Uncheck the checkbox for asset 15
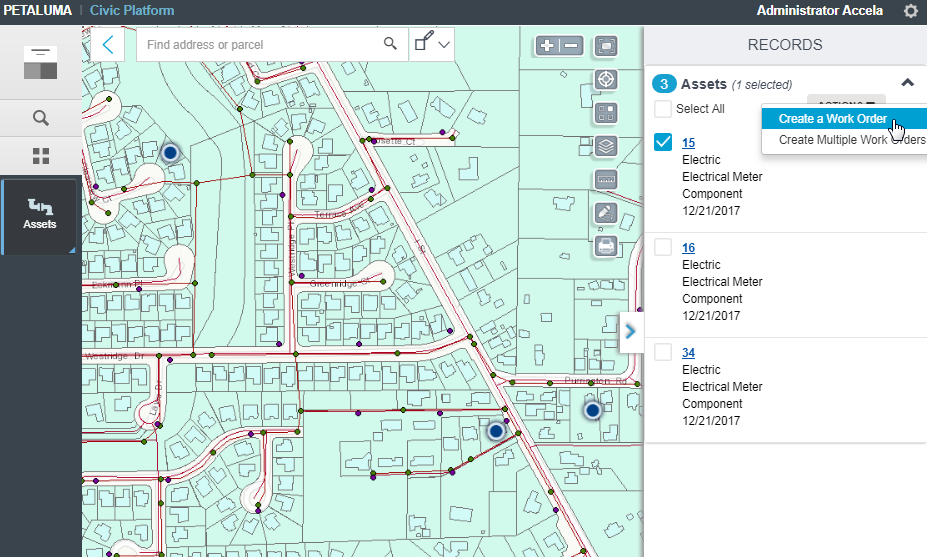Image resolution: width=927 pixels, height=557 pixels. click(663, 142)
